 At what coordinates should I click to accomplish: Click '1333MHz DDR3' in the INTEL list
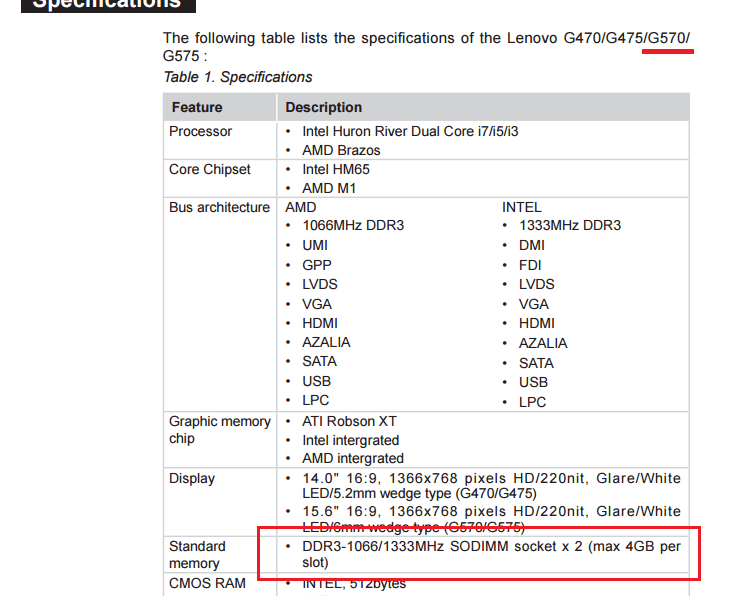click(x=570, y=226)
